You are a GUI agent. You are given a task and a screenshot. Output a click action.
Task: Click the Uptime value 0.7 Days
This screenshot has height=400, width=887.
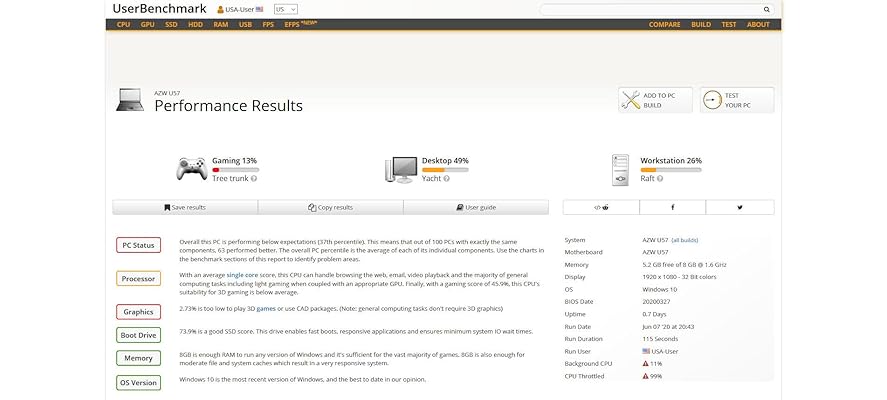[653, 315]
